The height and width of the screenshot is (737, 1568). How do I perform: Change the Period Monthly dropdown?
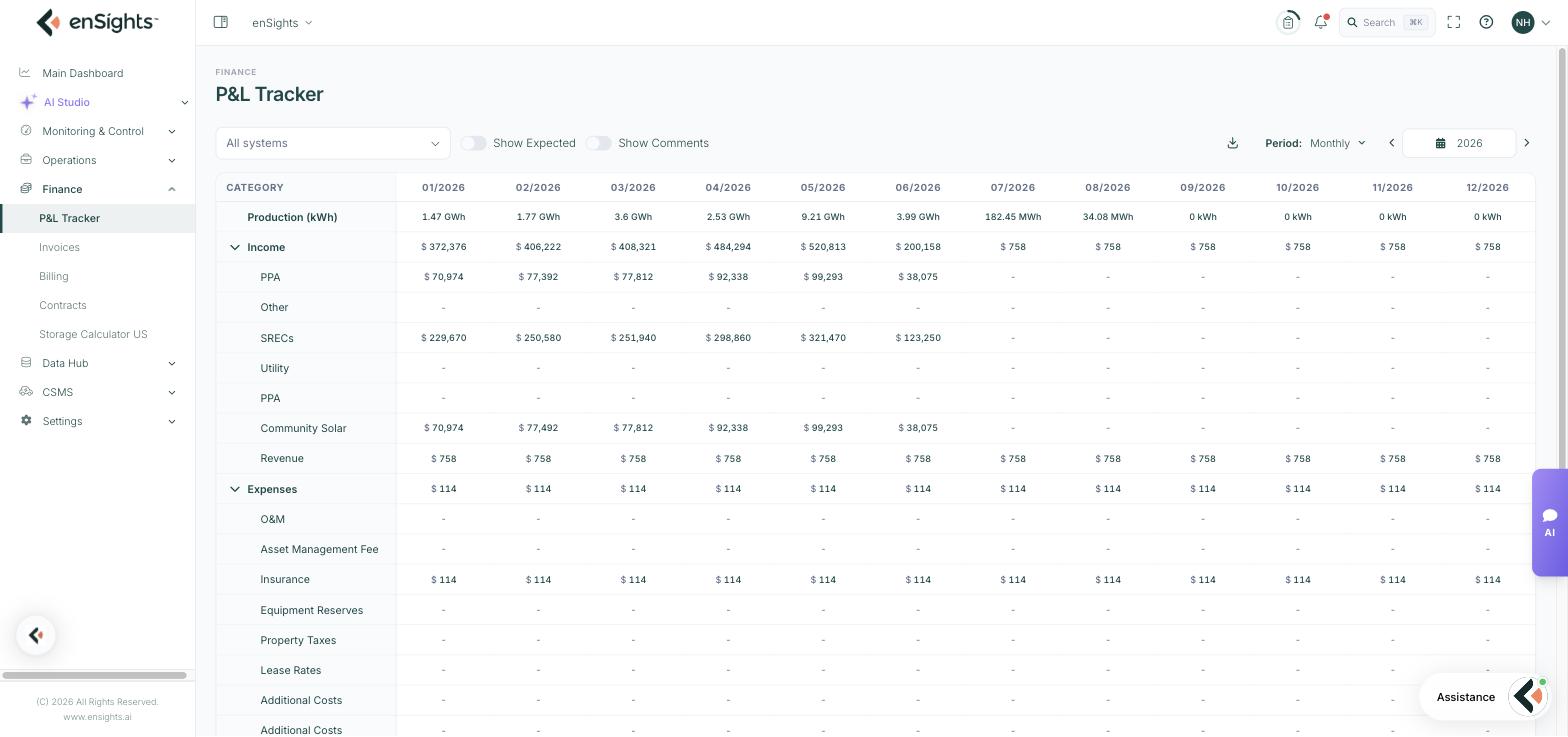click(x=1337, y=143)
